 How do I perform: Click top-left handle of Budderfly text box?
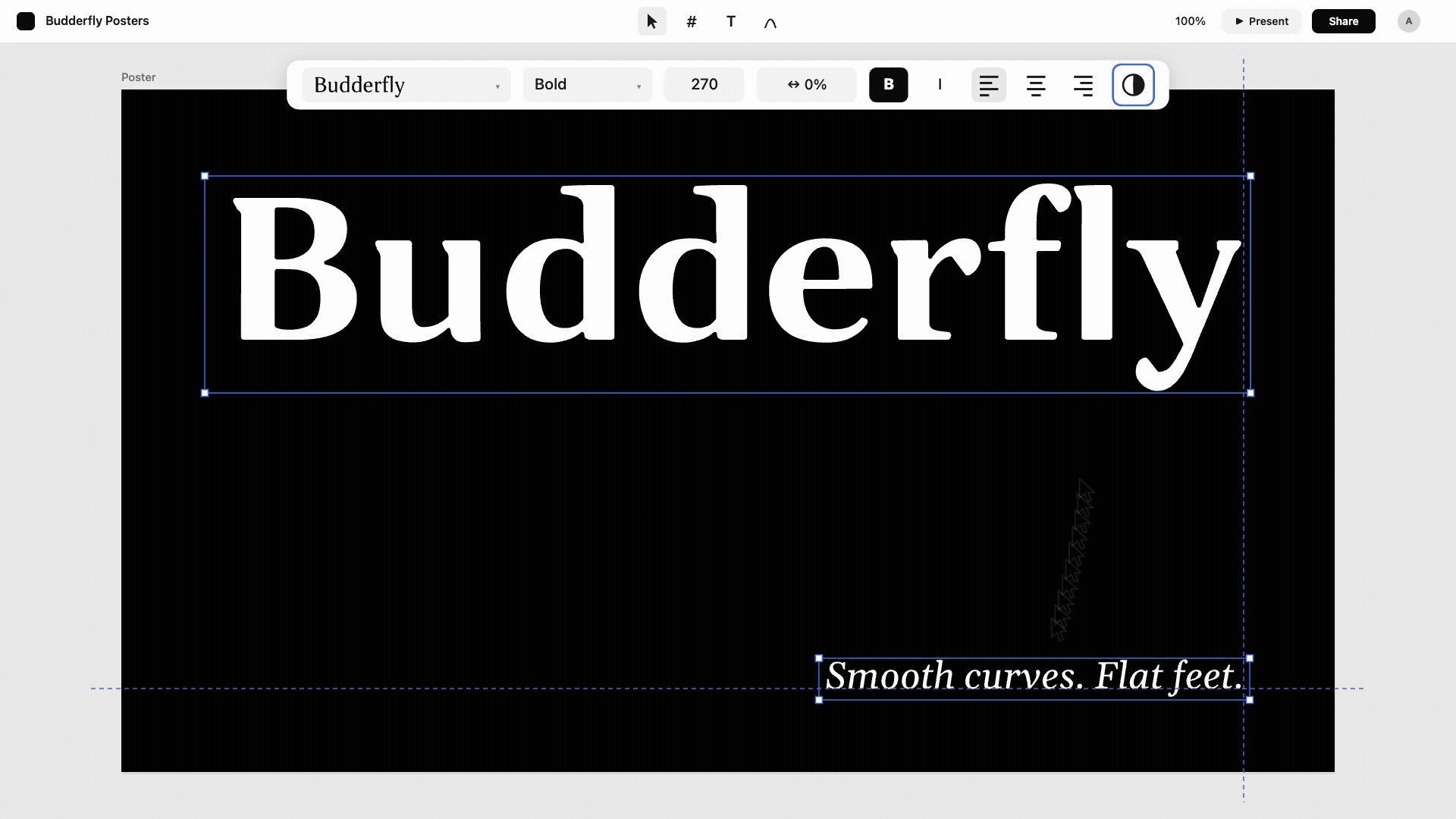point(205,176)
